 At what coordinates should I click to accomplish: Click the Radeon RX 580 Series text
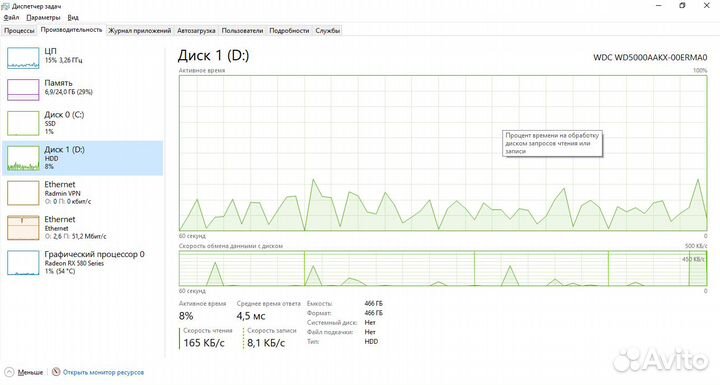74,263
